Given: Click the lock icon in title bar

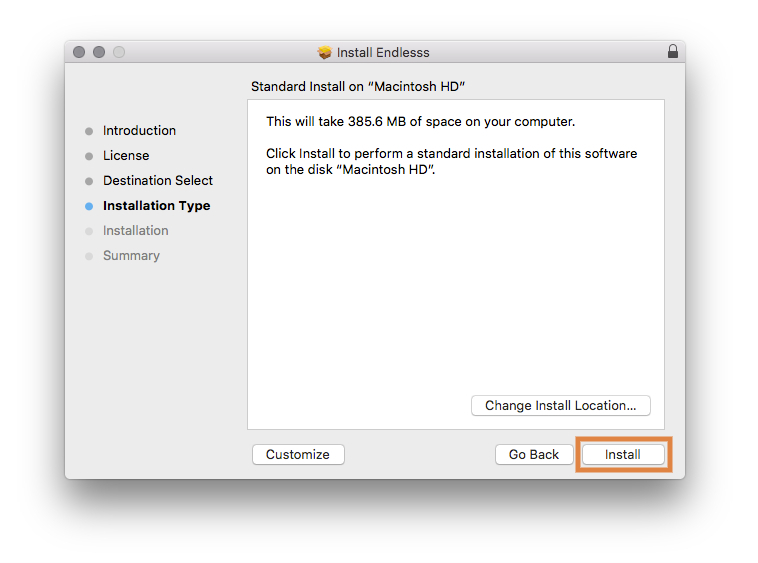Looking at the screenshot, I should [672, 51].
